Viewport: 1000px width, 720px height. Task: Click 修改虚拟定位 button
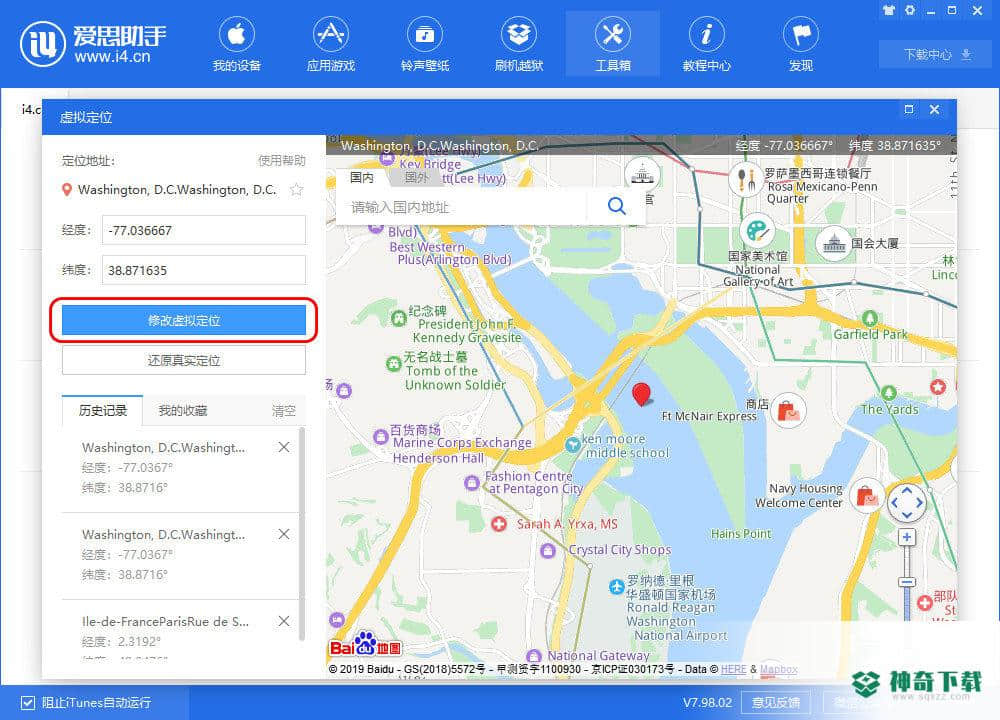click(184, 320)
